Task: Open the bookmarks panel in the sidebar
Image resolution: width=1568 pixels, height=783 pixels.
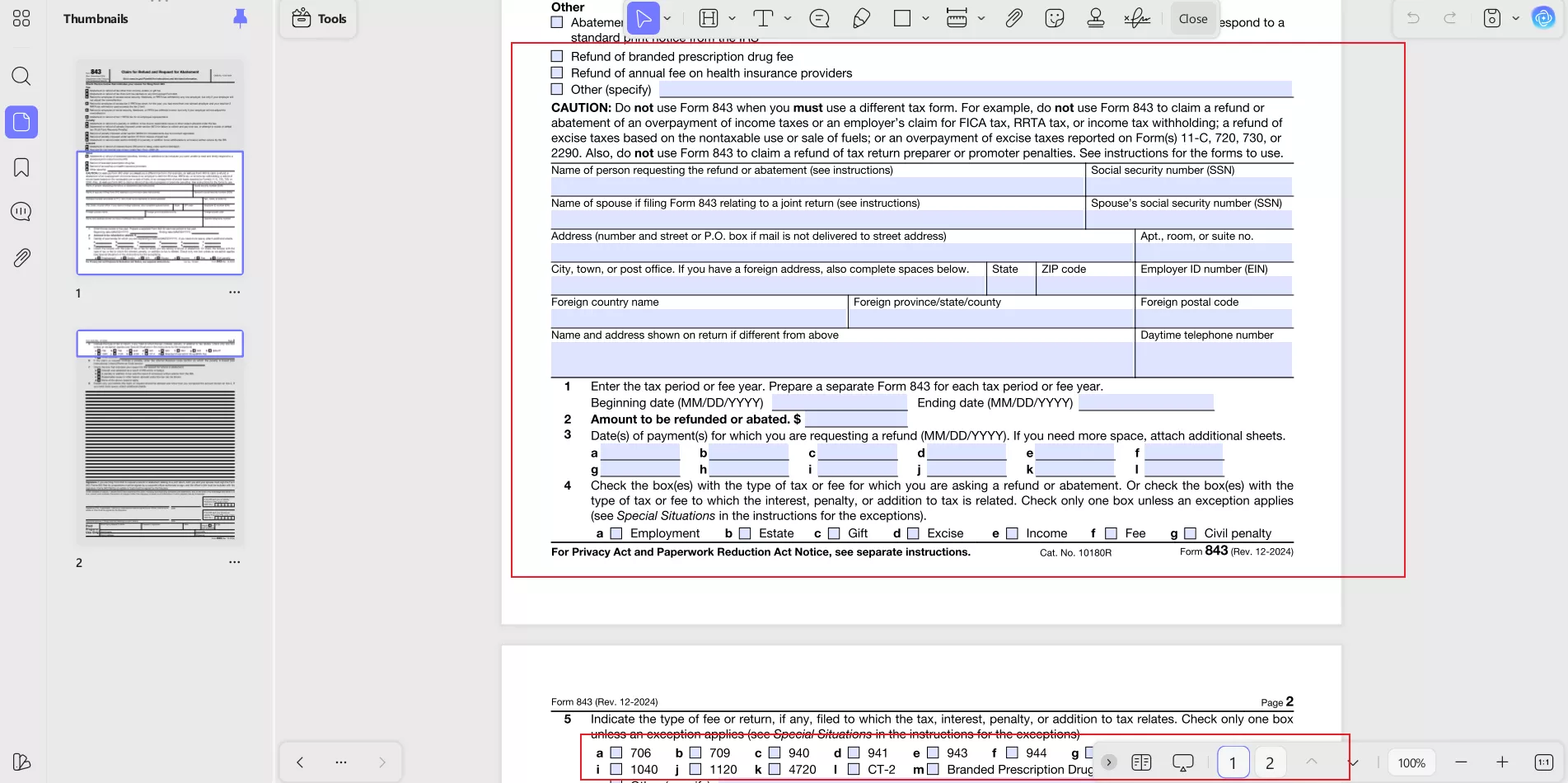Action: [21, 167]
